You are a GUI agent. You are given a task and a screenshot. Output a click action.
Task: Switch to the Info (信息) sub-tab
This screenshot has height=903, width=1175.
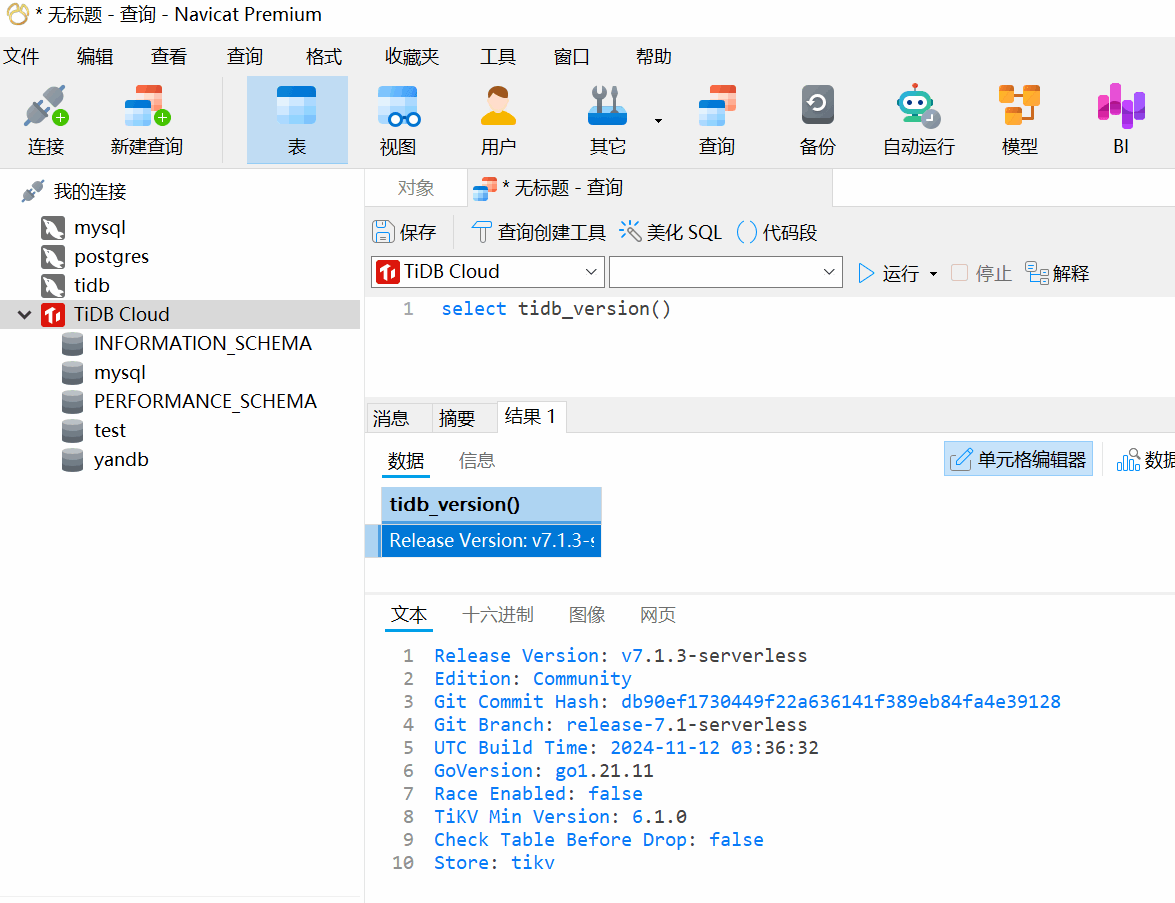coord(477,461)
